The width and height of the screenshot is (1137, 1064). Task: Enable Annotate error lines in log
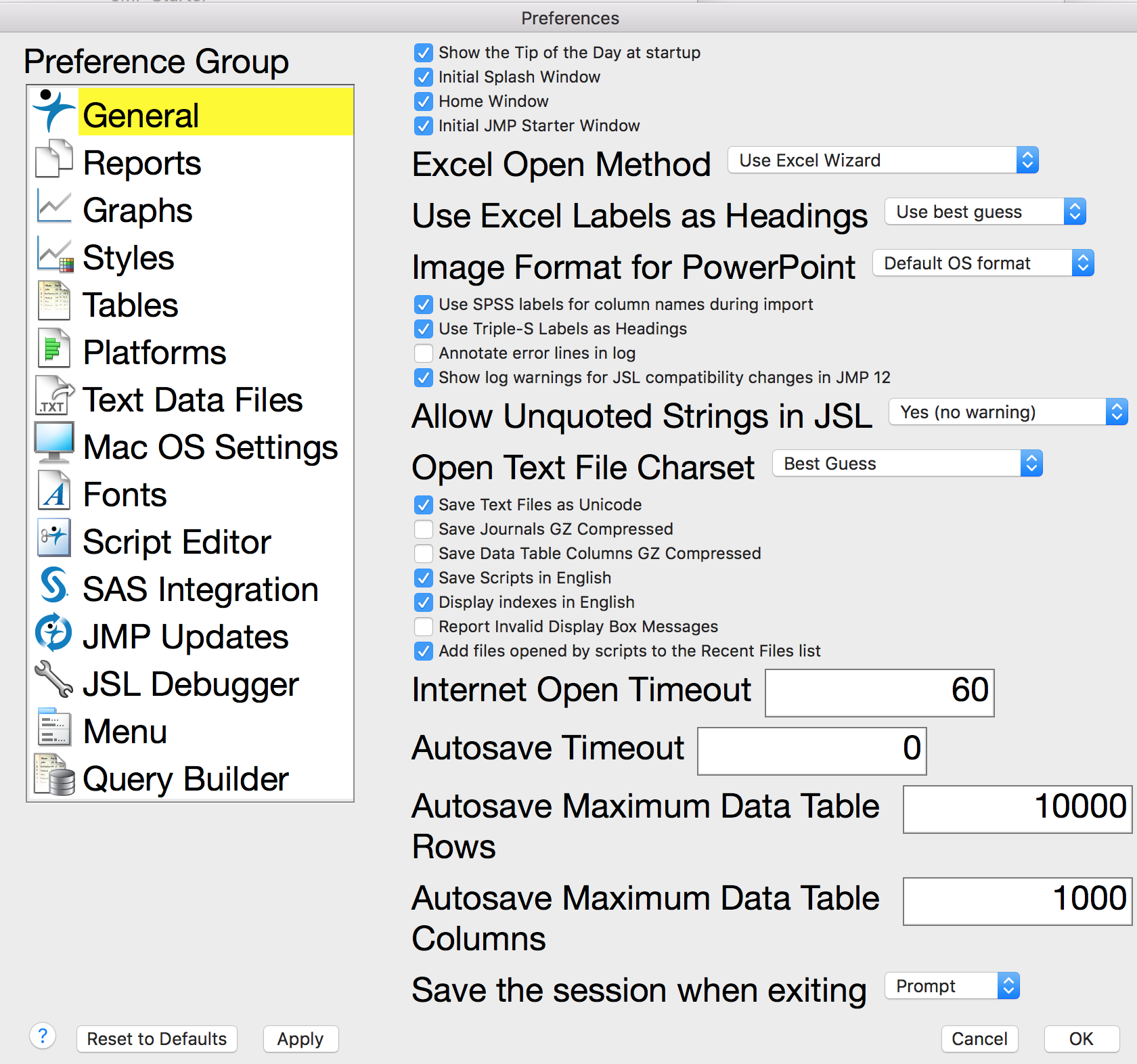(423, 353)
